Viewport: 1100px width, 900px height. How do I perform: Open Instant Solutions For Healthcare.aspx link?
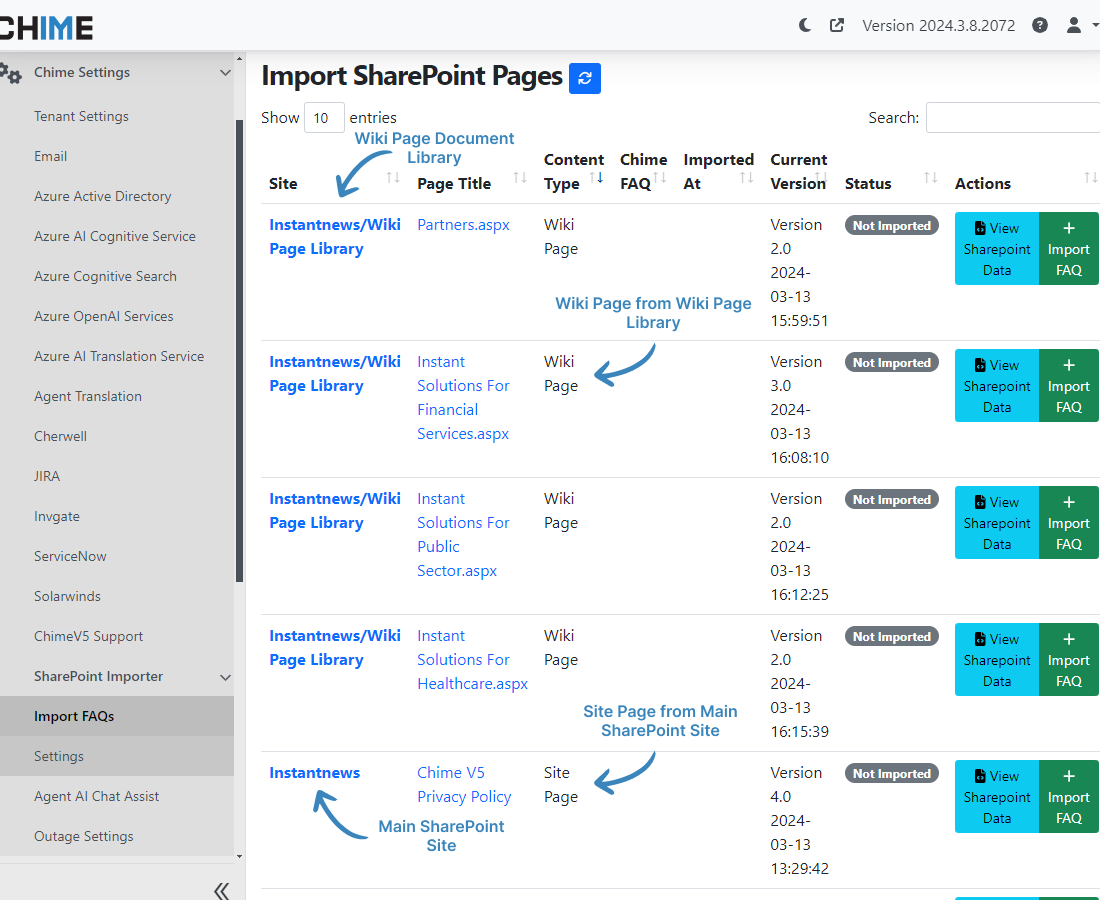click(472, 659)
